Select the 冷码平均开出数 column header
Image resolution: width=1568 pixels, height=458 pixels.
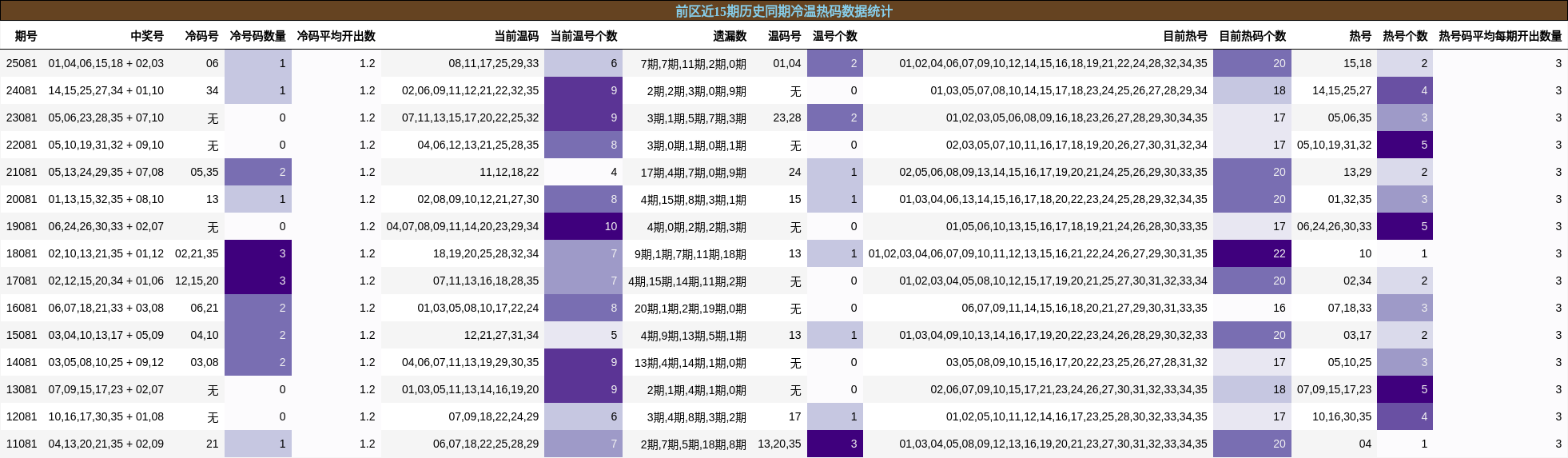point(336,36)
